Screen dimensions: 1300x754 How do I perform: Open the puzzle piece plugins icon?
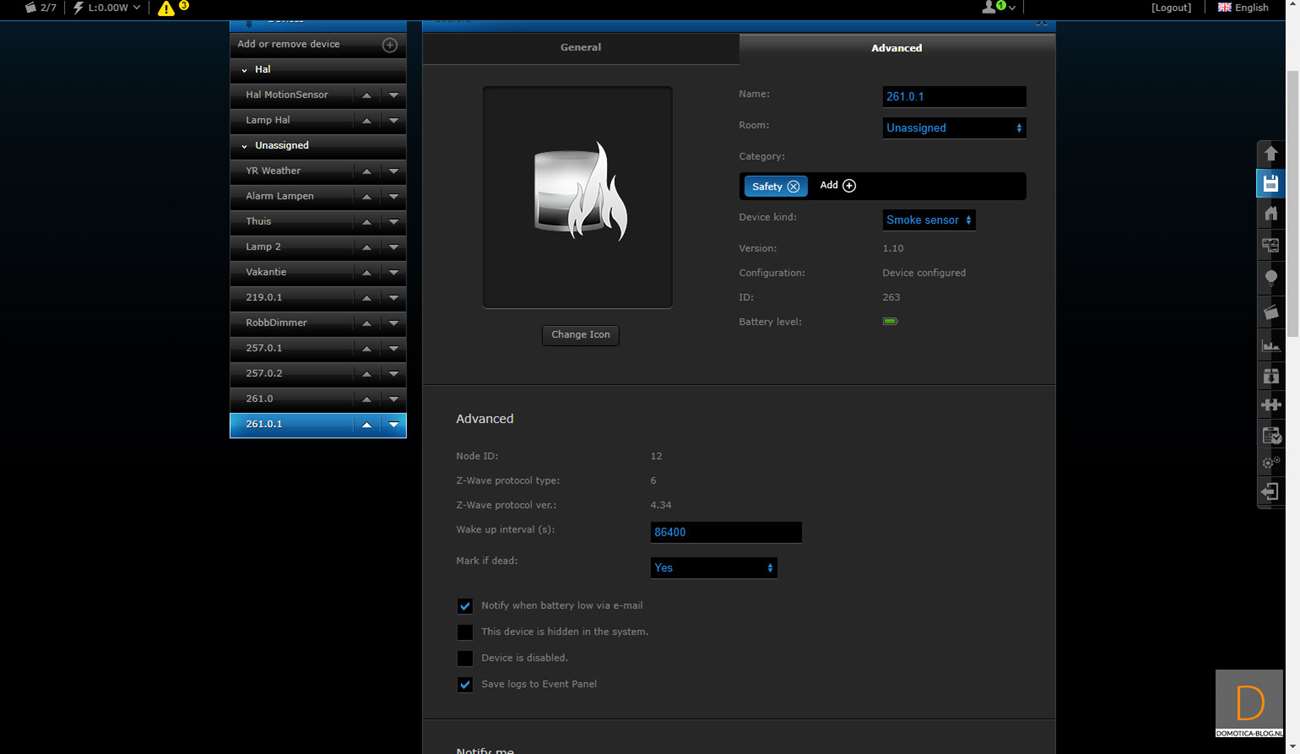coord(1271,405)
